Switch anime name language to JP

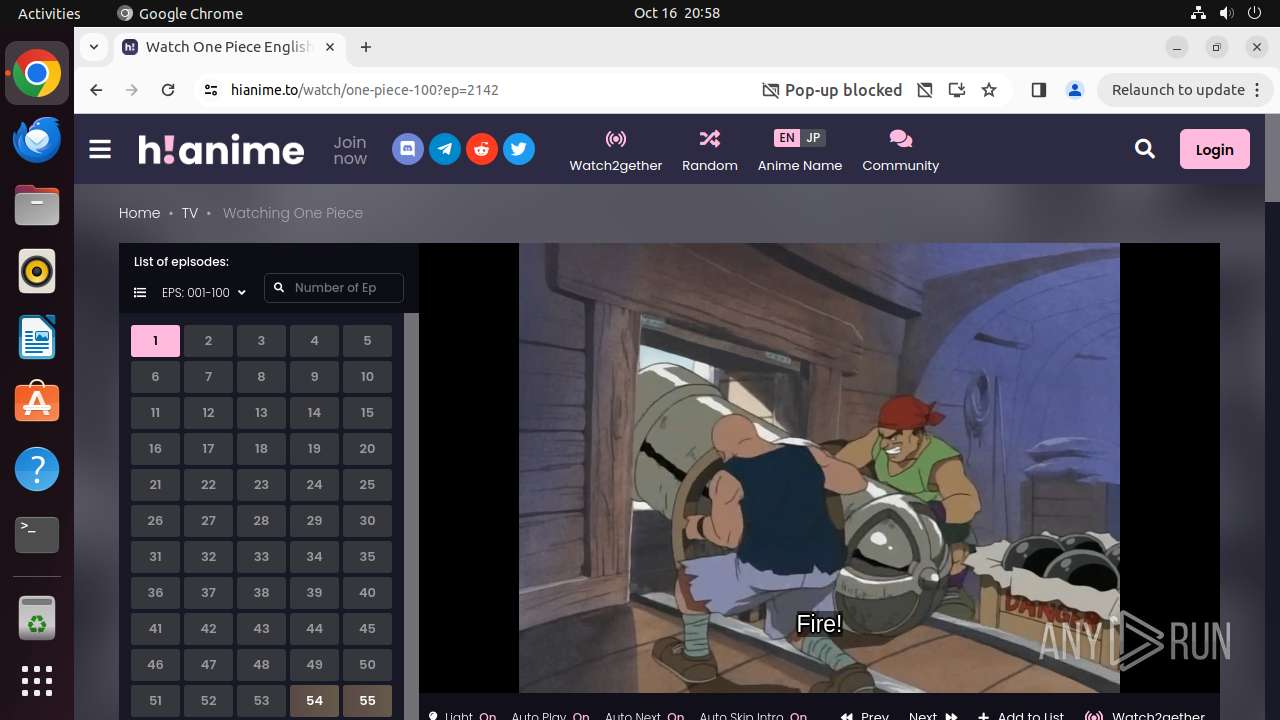click(x=813, y=138)
